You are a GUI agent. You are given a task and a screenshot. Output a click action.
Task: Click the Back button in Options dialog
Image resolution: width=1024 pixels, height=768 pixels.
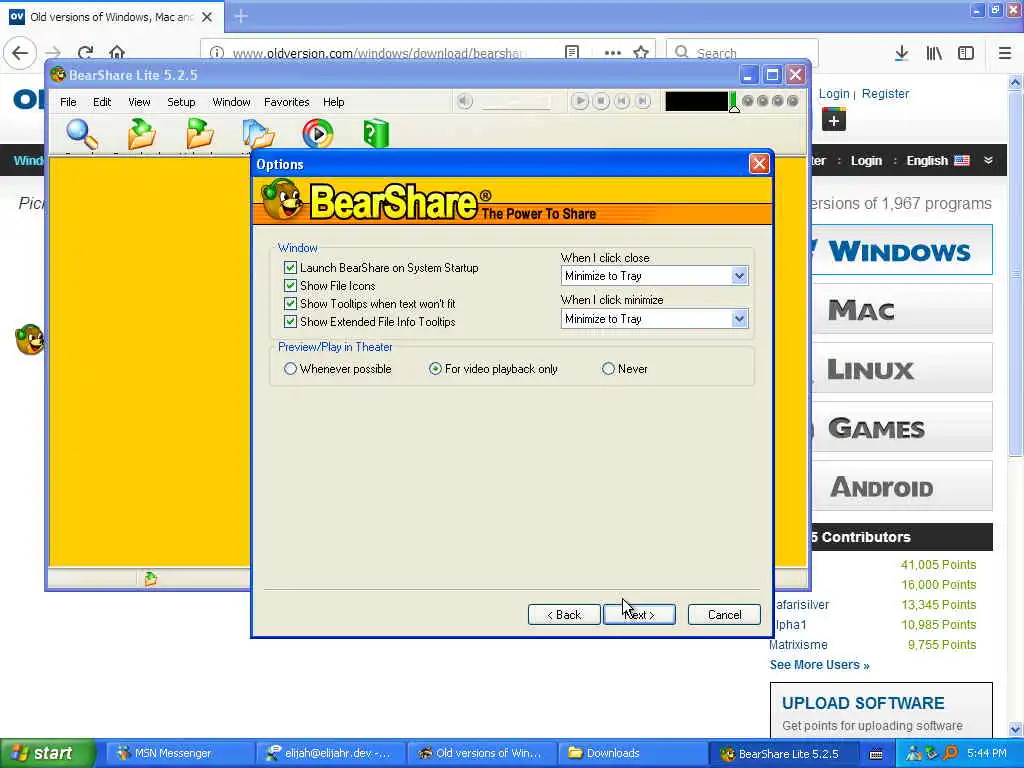(564, 615)
